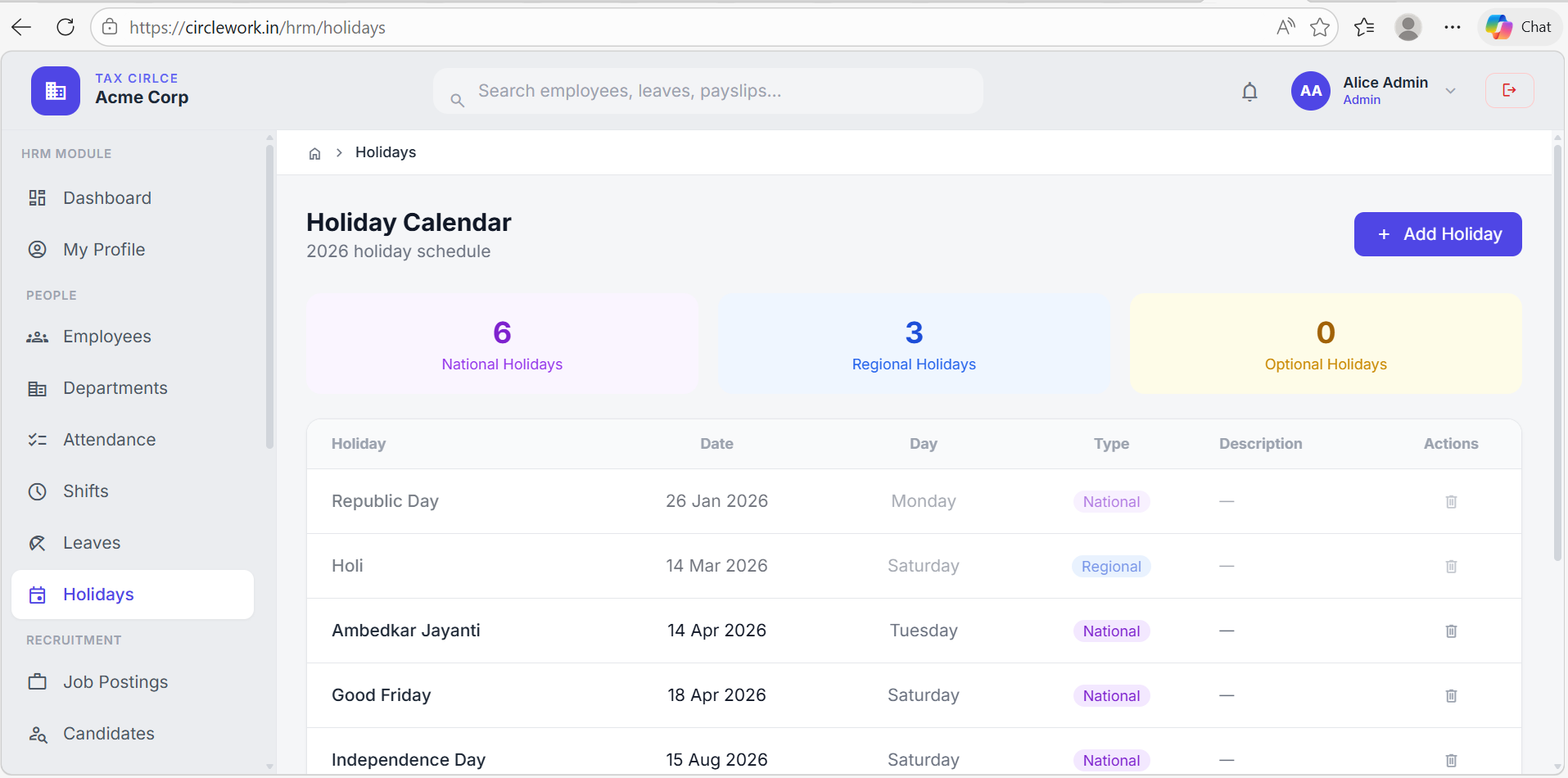
Task: Click the Add Holiday button
Action: point(1438,234)
